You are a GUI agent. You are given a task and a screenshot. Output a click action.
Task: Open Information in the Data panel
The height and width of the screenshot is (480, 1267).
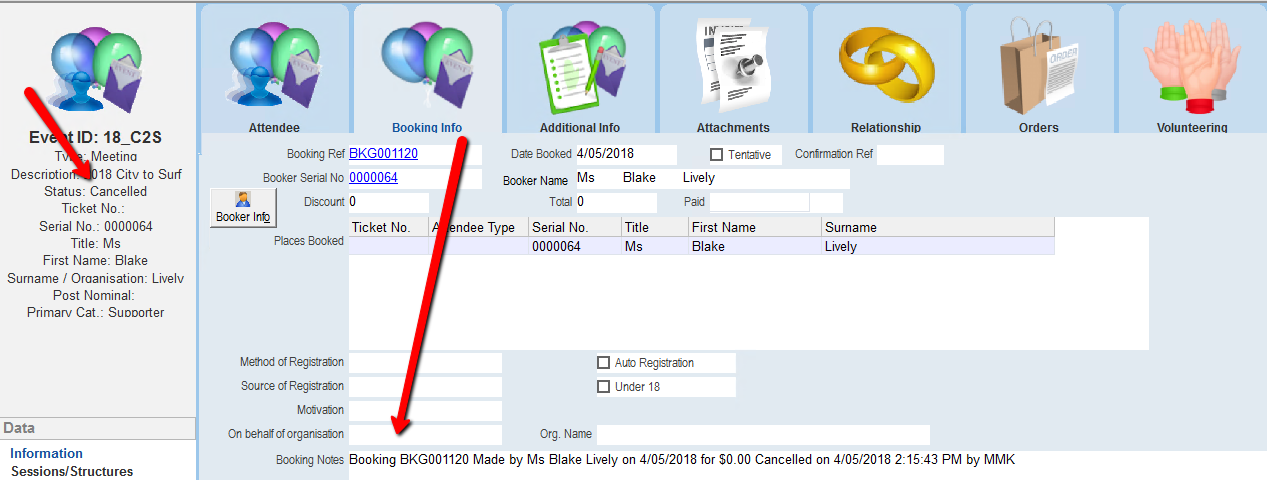click(x=46, y=454)
